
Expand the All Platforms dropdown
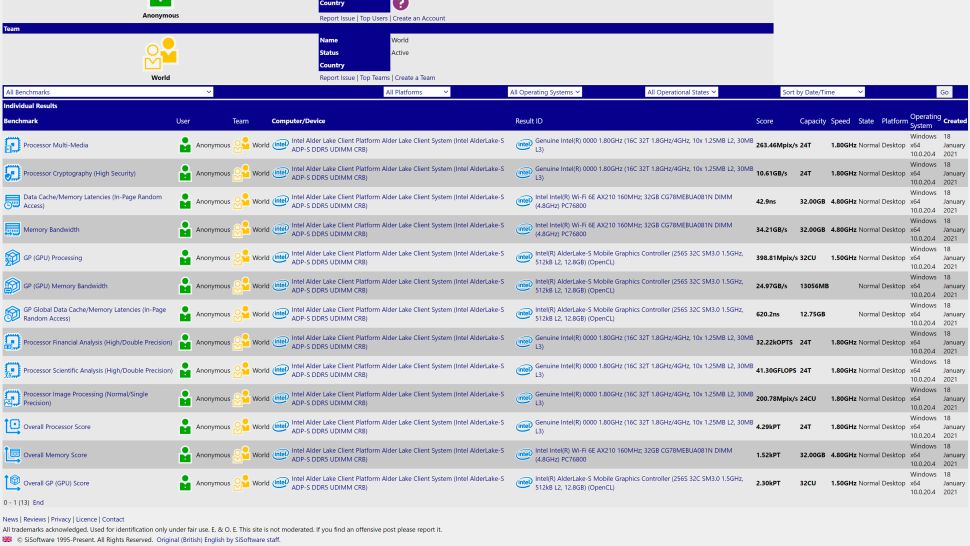pos(417,92)
